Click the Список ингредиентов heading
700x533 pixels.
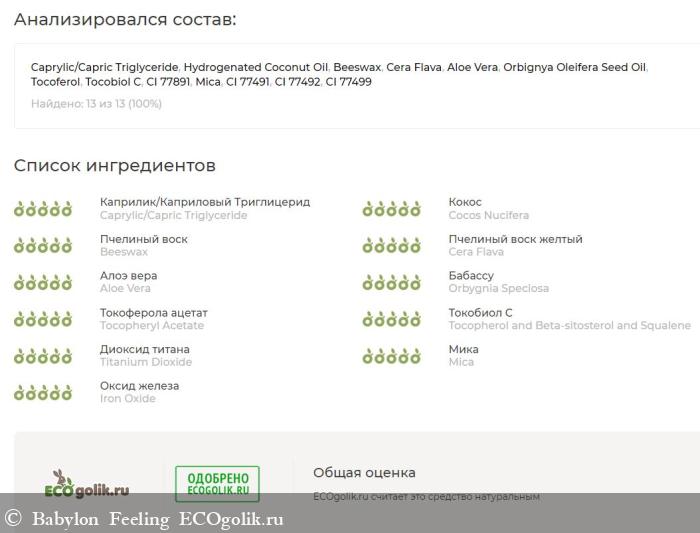tap(114, 166)
